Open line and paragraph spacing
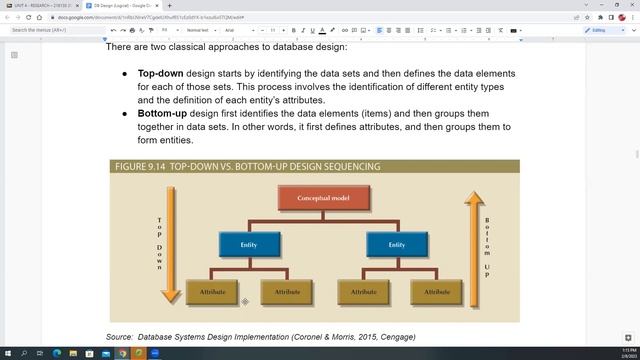 [420, 30]
